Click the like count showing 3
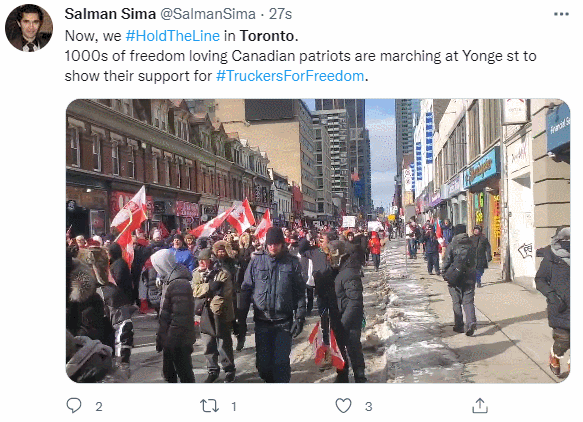 coord(368,406)
